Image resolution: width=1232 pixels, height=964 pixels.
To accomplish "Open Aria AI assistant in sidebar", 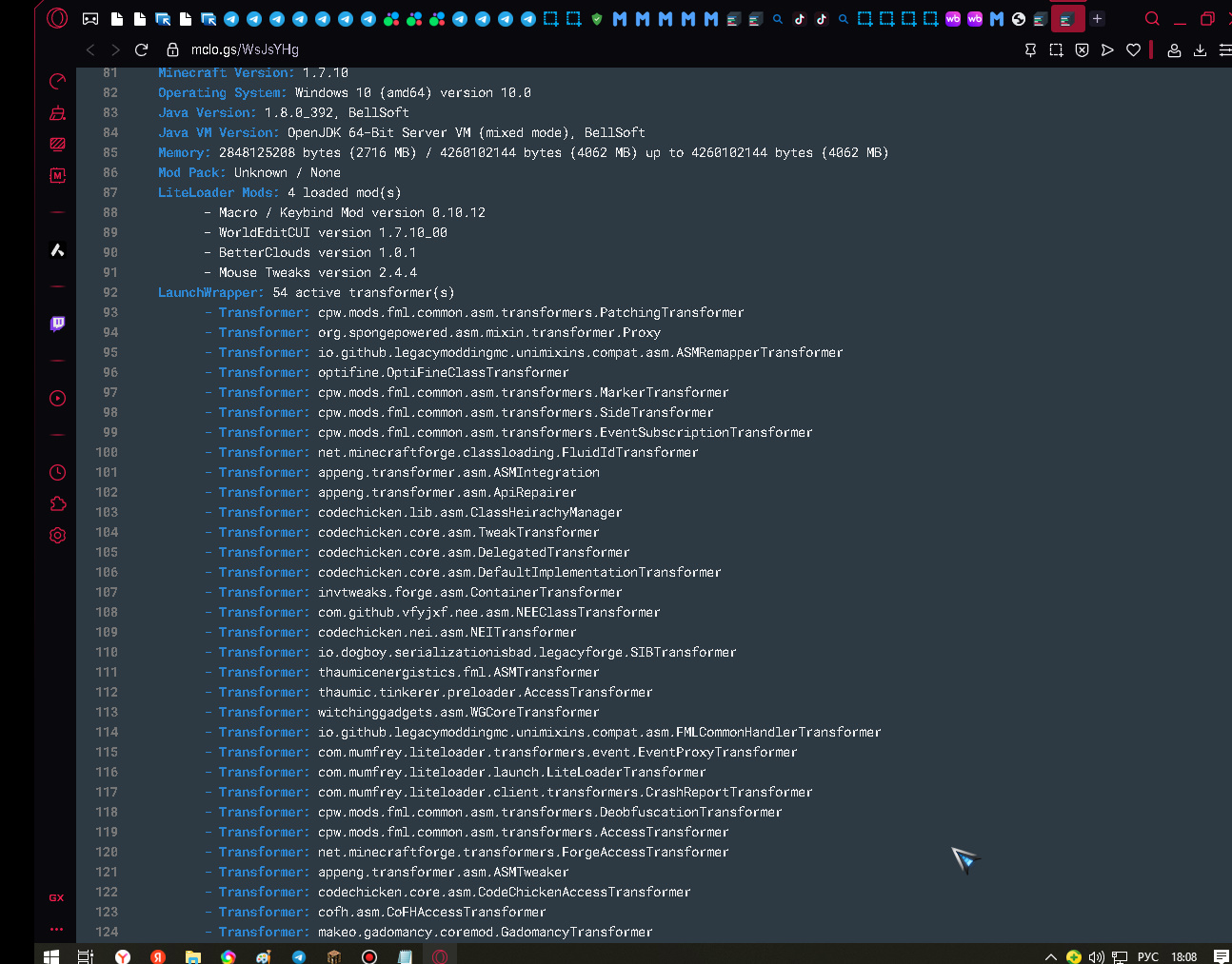I will [57, 249].
